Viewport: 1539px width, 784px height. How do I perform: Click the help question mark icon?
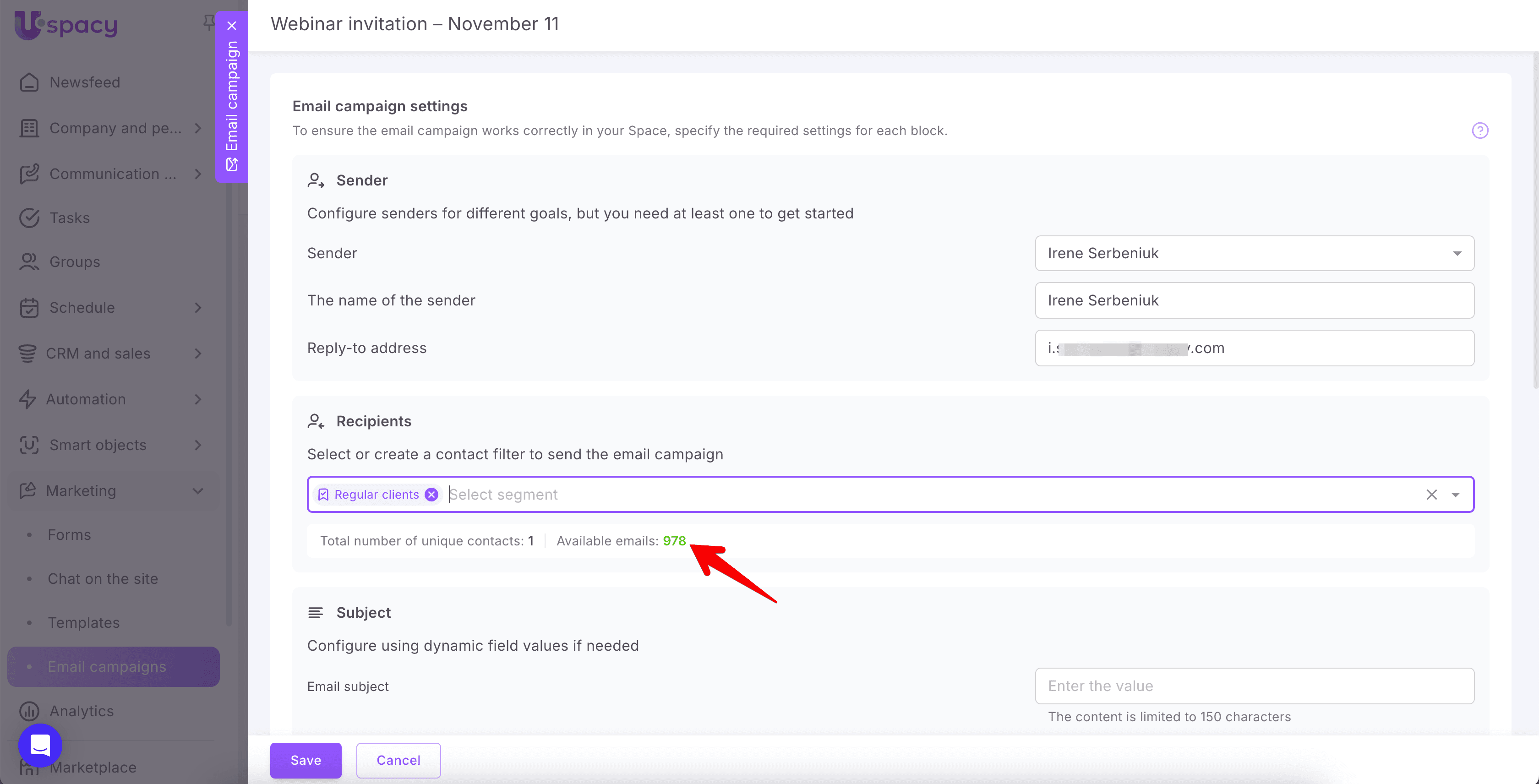click(1479, 130)
